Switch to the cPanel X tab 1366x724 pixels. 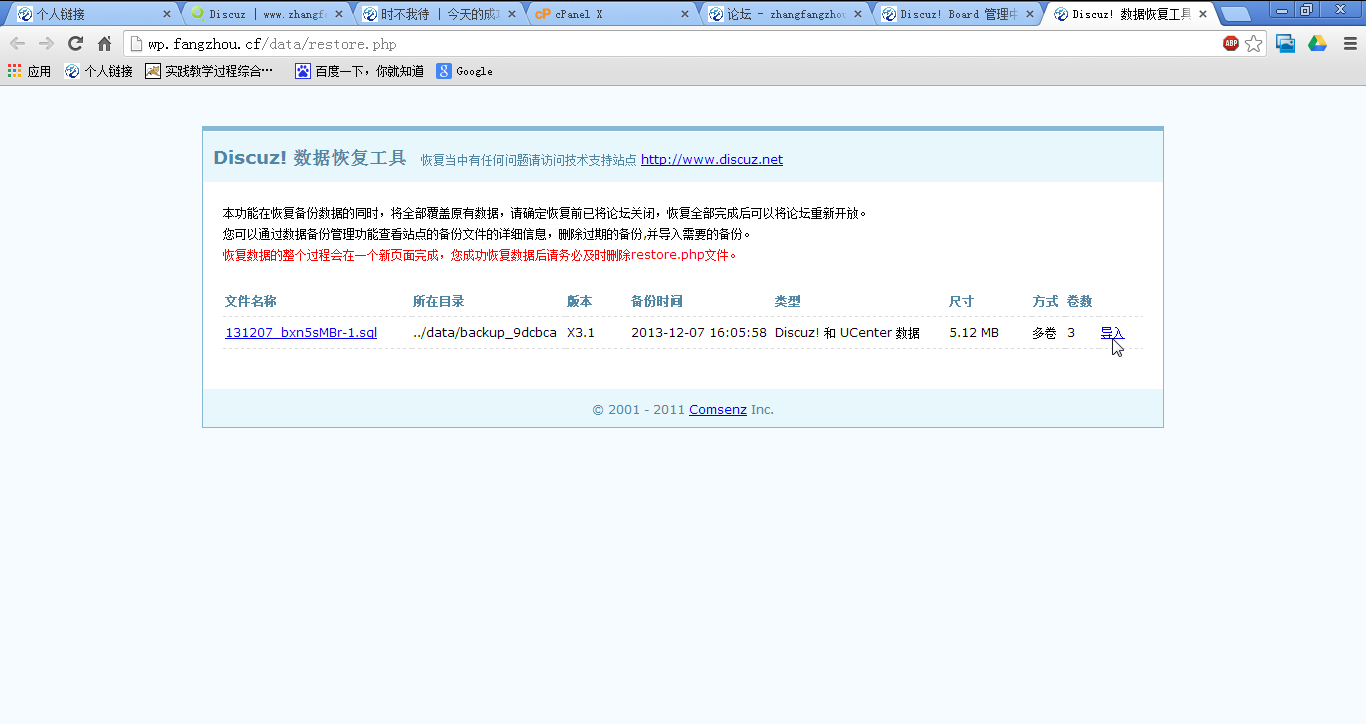click(610, 14)
